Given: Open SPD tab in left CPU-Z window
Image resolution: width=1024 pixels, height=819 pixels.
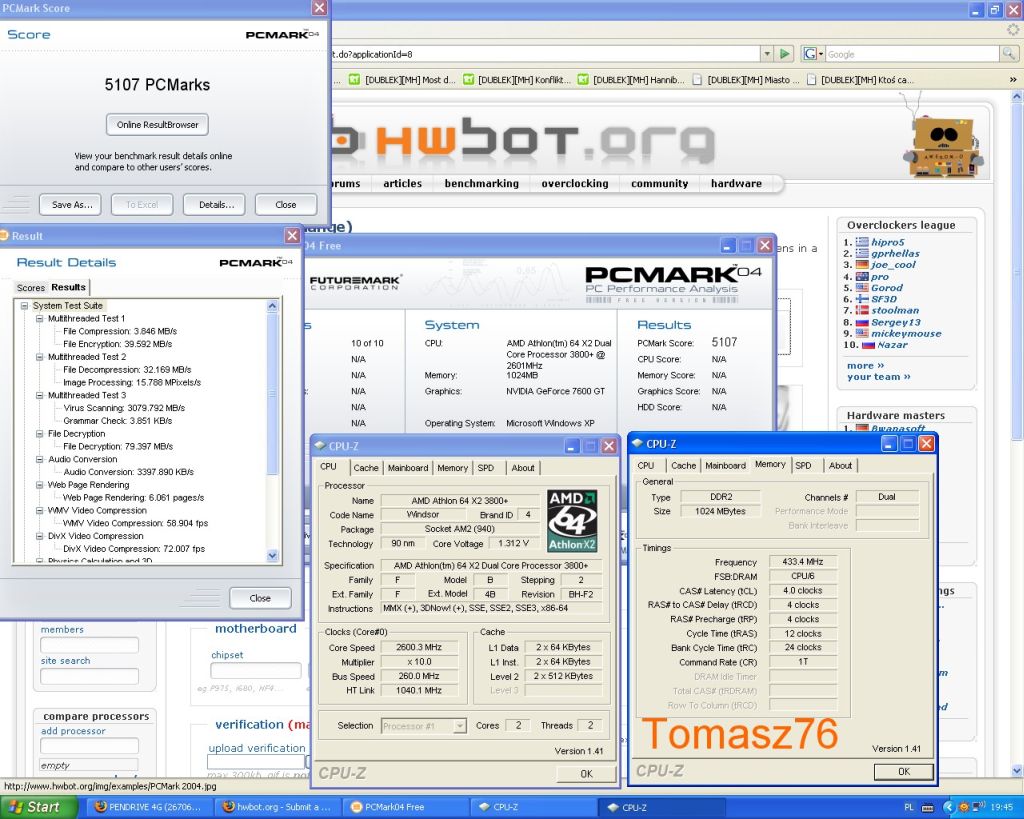Looking at the screenshot, I should click(485, 468).
